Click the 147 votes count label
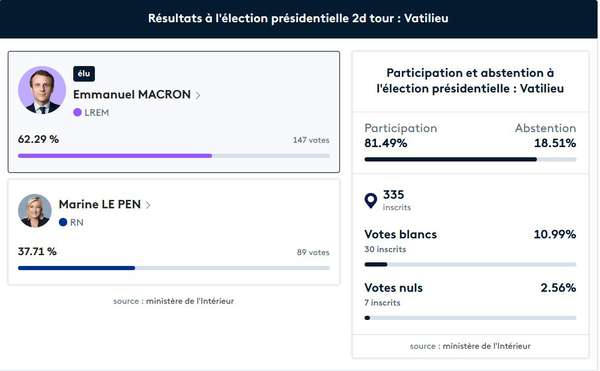This screenshot has width=600, height=371. pos(311,140)
